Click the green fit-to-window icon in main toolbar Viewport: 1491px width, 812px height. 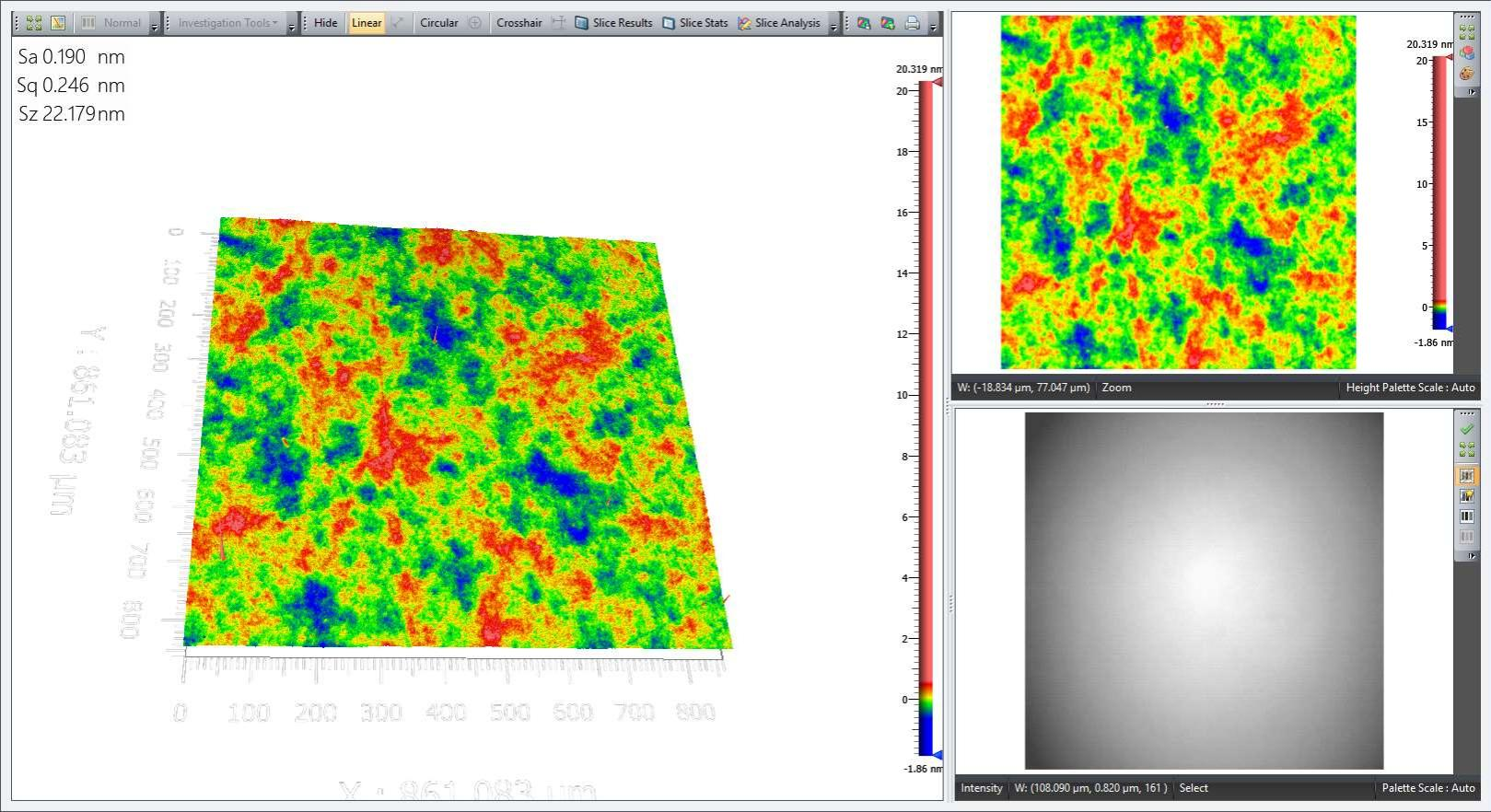[x=34, y=23]
